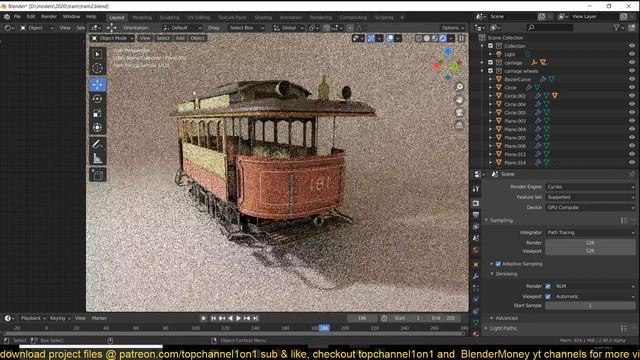The width and height of the screenshot is (640, 360).
Task: Hide the carriage collection in outliner
Action: coord(632,62)
